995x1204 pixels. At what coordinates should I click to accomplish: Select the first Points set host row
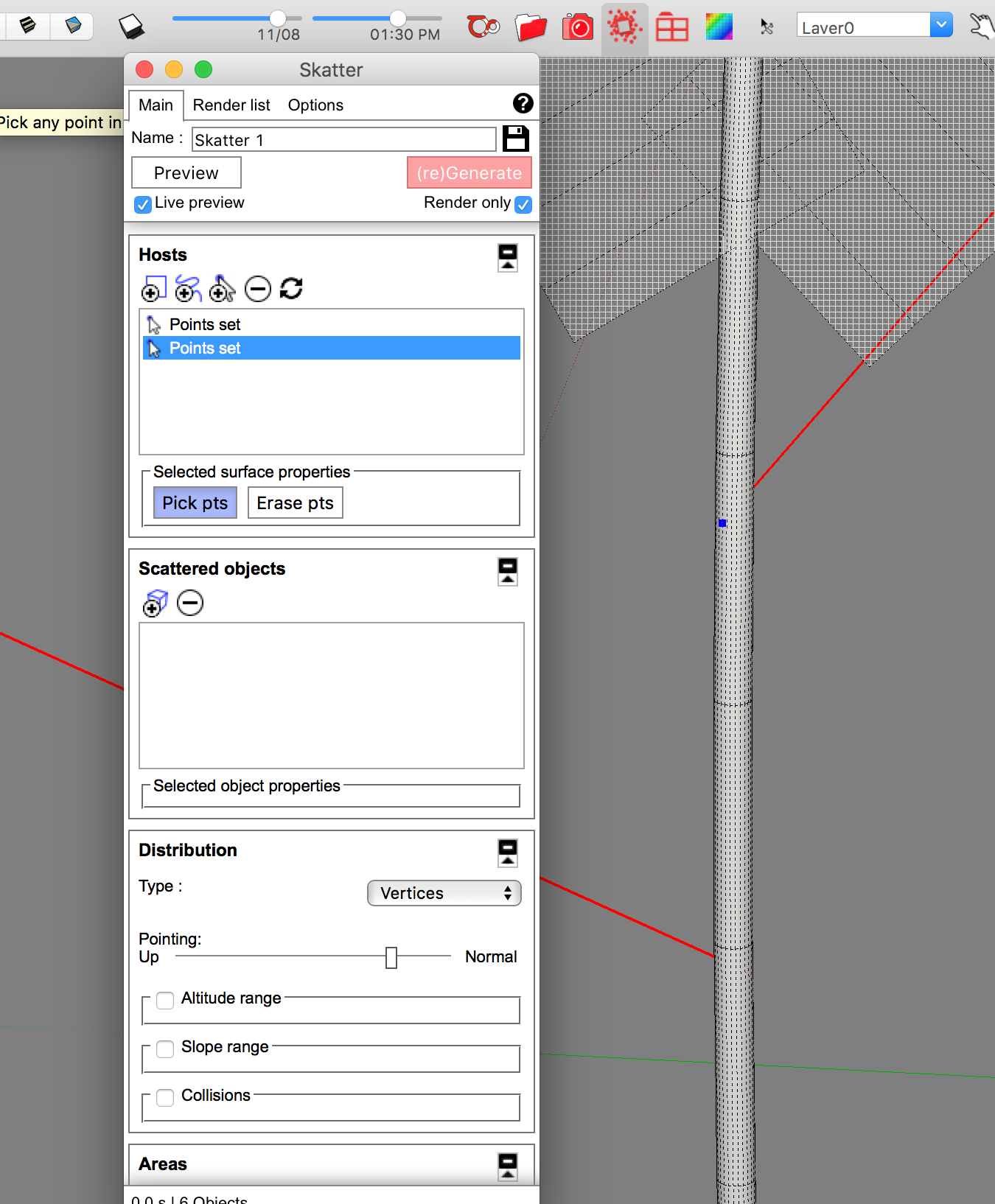click(332, 324)
